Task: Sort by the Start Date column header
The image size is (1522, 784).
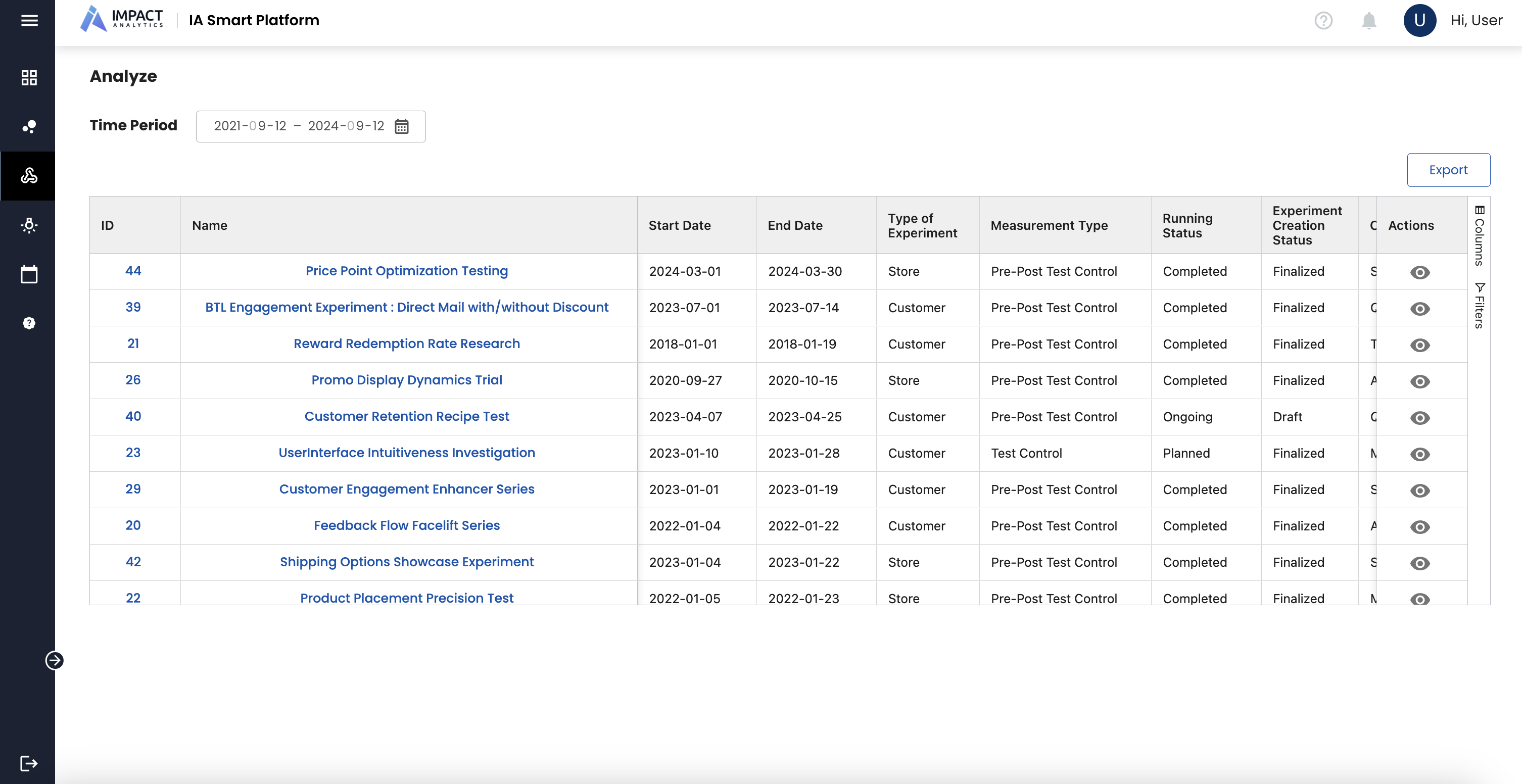Action: [x=680, y=225]
